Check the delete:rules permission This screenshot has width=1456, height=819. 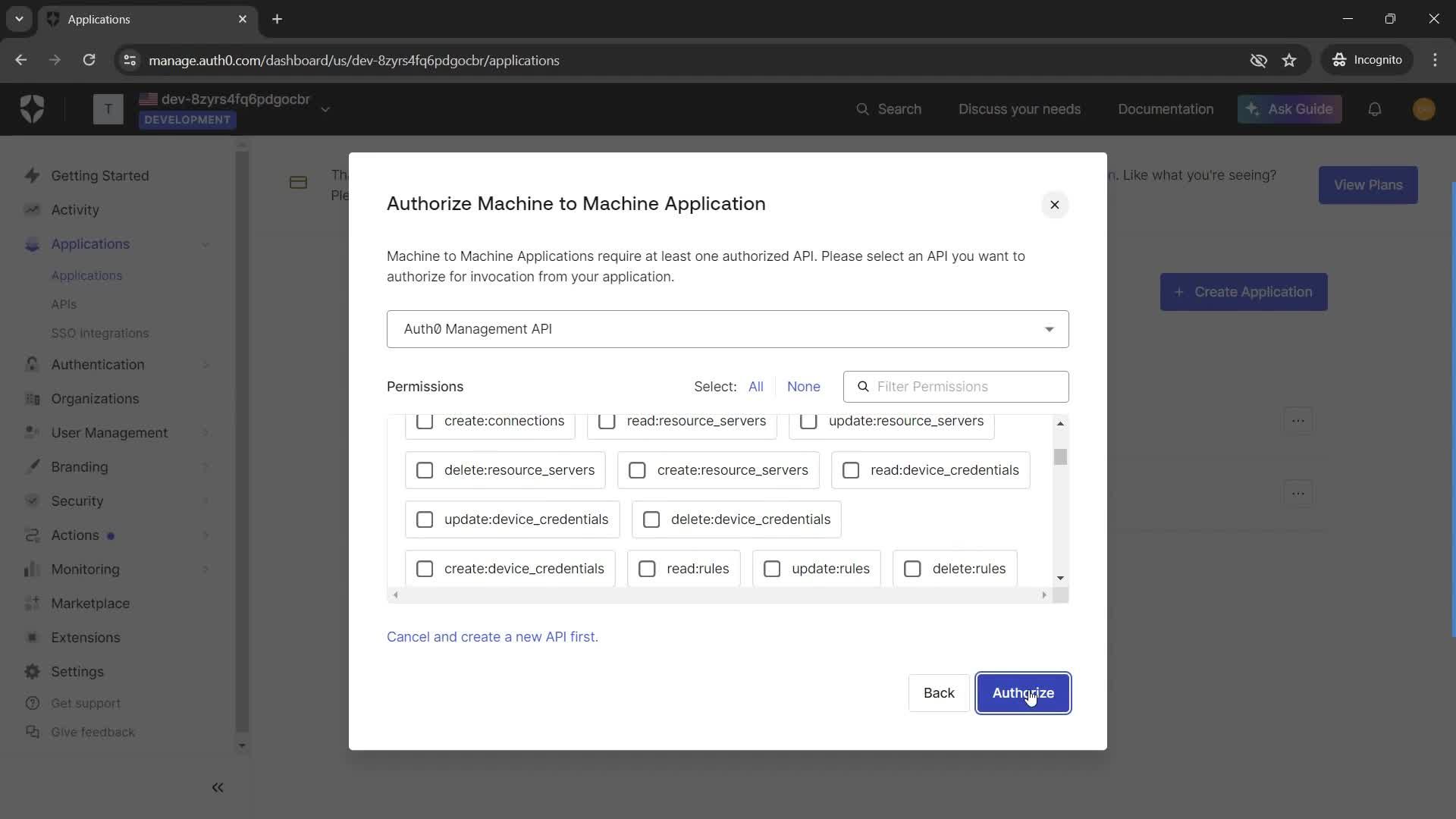[912, 569]
